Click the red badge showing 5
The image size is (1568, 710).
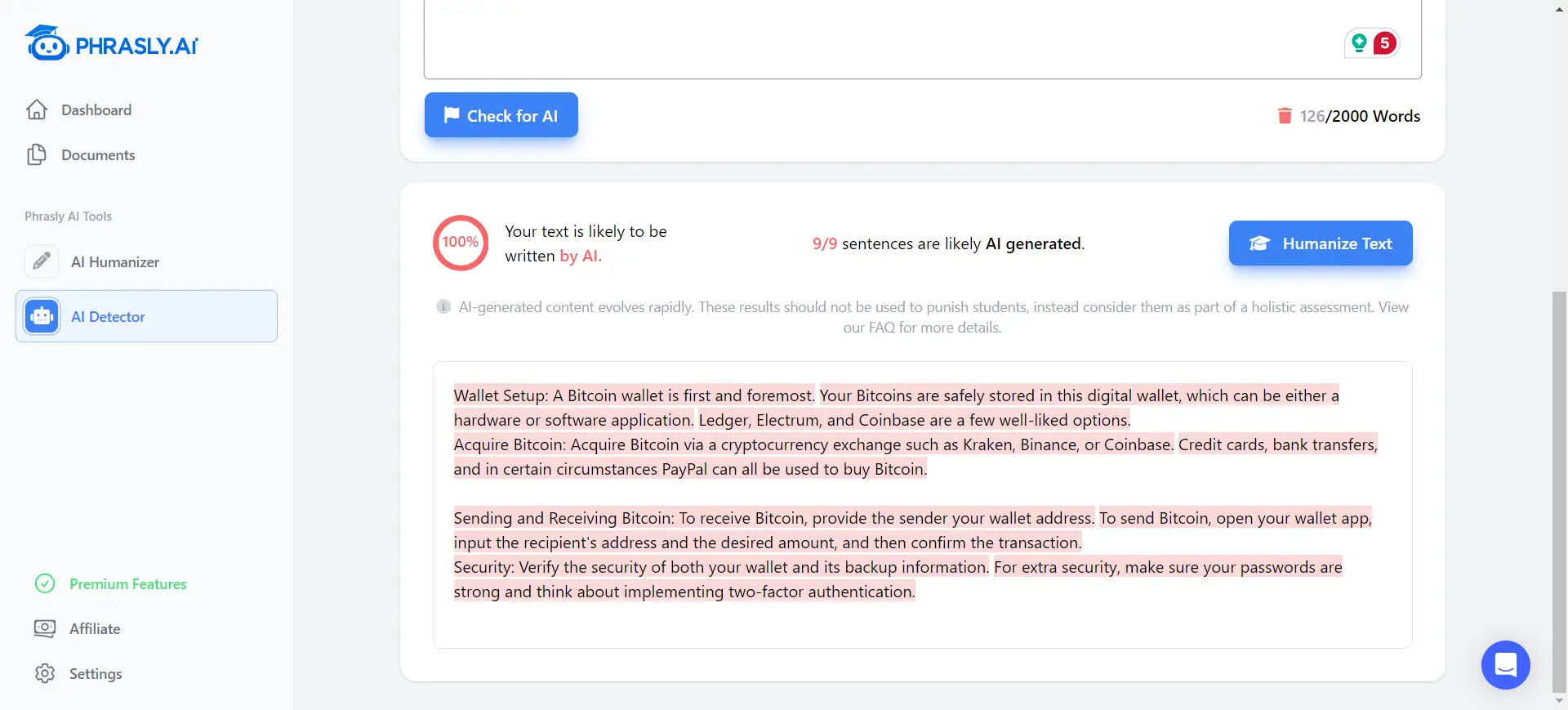click(x=1384, y=43)
